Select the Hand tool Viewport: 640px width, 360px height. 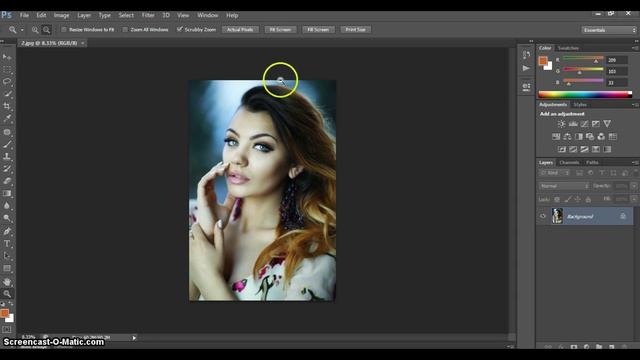[7, 282]
